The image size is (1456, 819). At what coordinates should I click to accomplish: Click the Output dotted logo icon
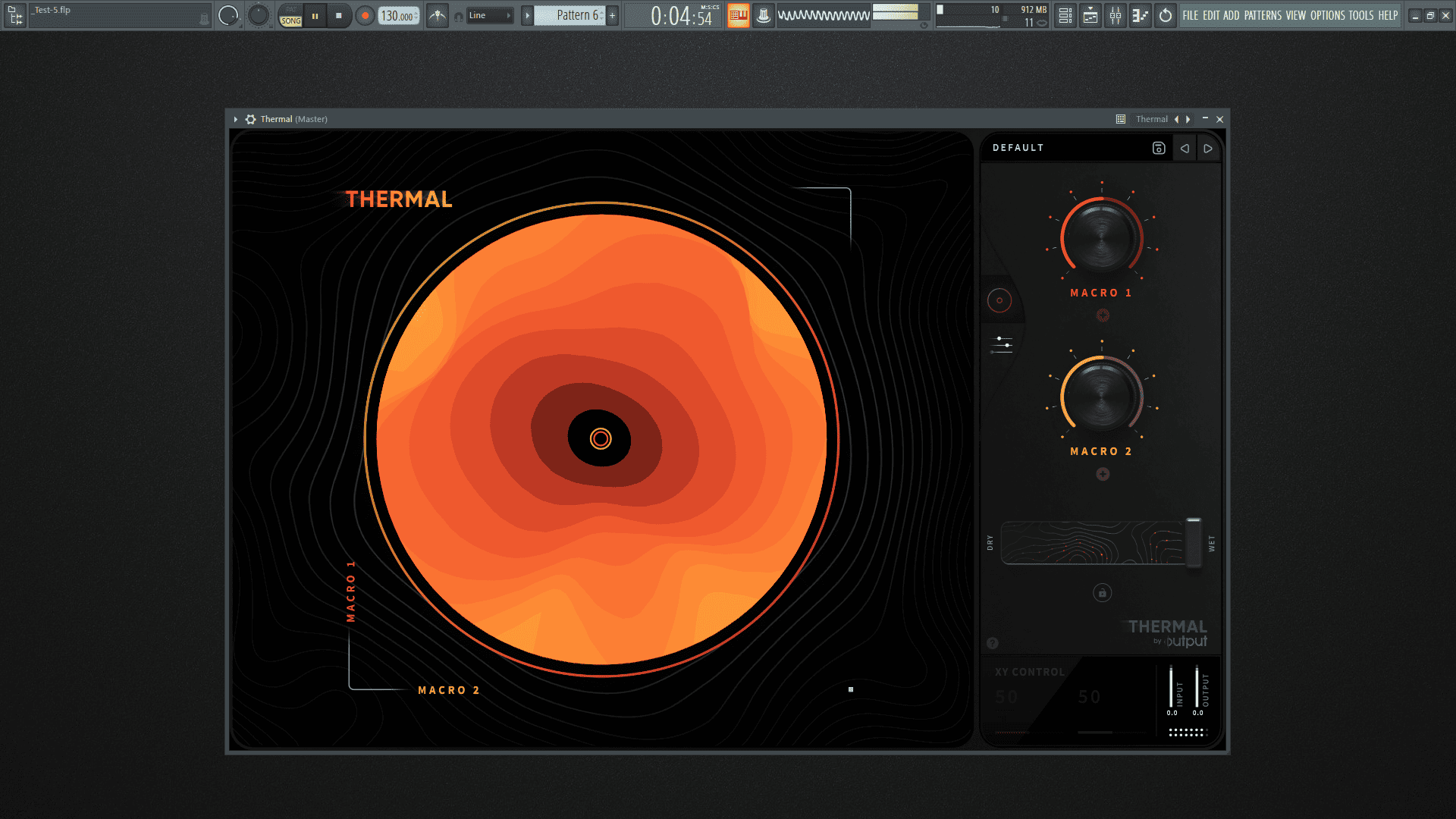(x=1188, y=733)
